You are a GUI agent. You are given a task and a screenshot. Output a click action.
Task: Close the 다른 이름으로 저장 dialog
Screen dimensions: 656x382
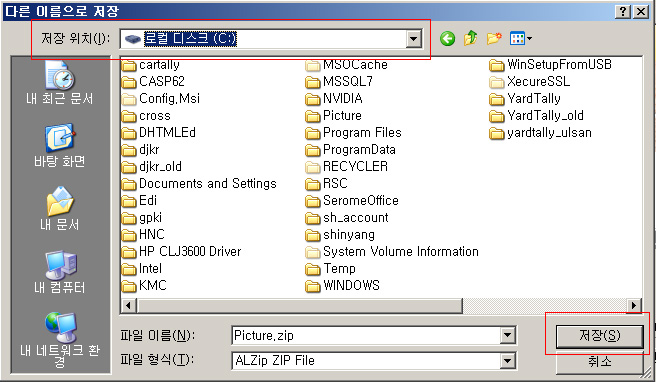click(641, 11)
